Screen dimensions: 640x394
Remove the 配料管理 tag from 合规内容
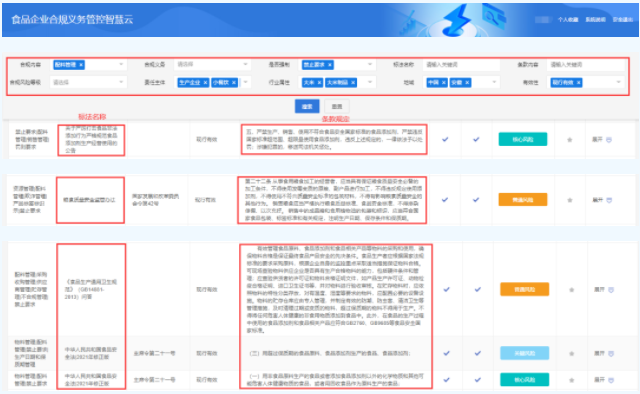81,65
